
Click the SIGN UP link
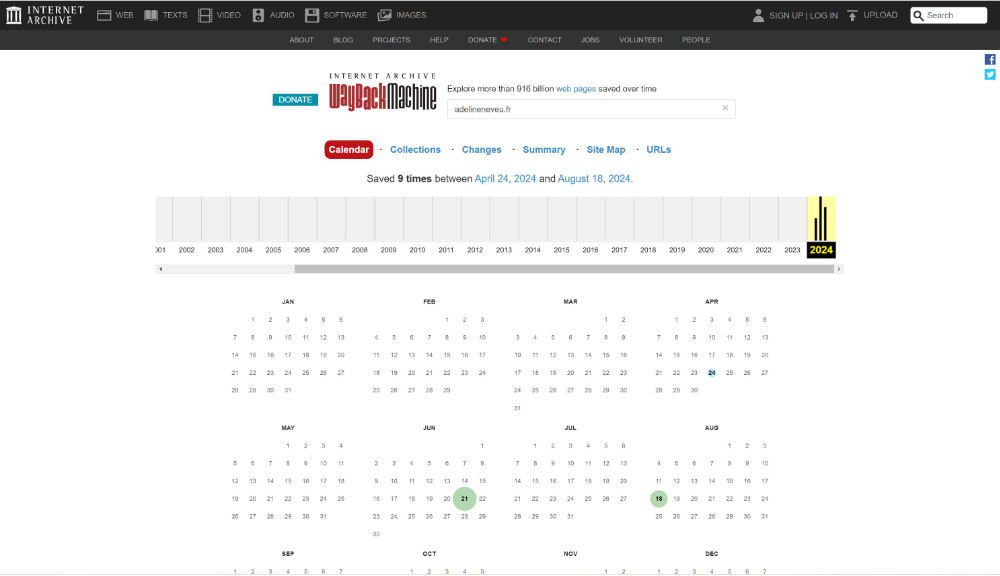(786, 15)
